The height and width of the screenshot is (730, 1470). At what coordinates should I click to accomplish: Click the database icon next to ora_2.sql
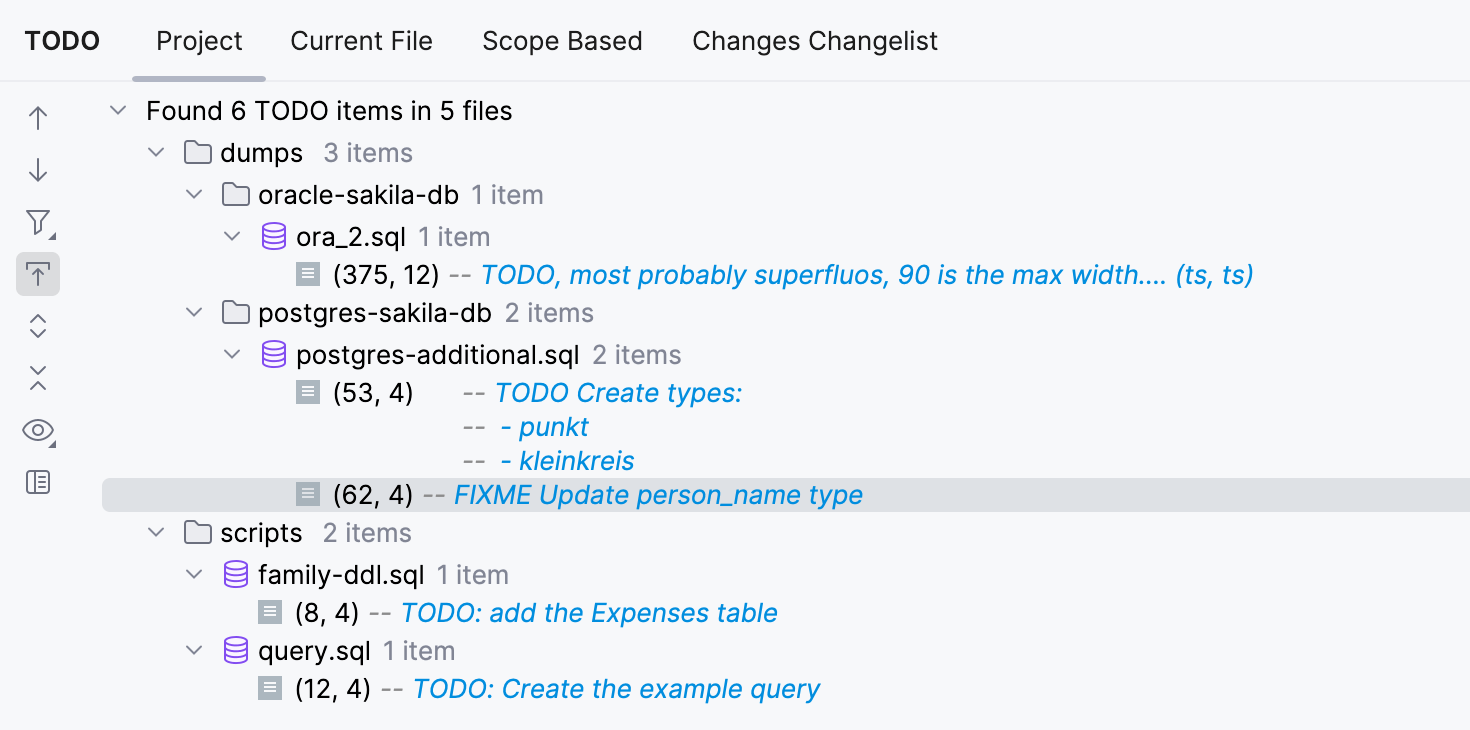pos(273,236)
